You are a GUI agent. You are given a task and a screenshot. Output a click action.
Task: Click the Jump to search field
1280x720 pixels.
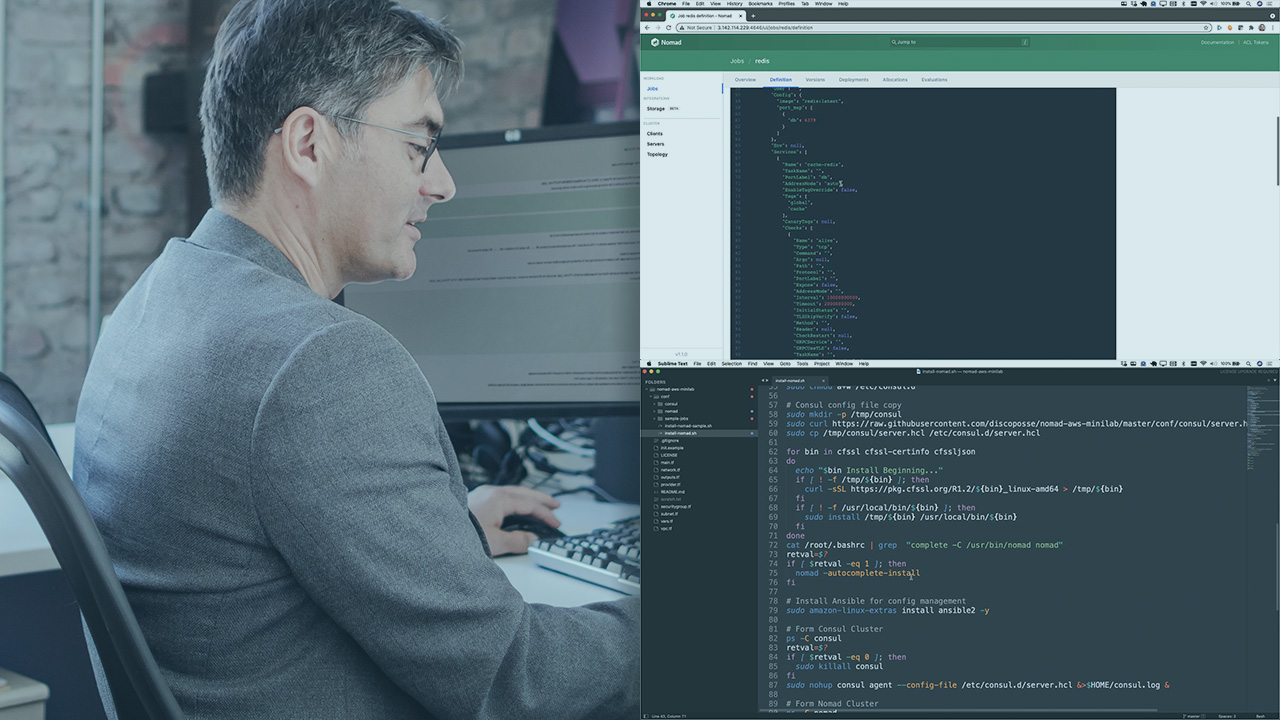(958, 42)
